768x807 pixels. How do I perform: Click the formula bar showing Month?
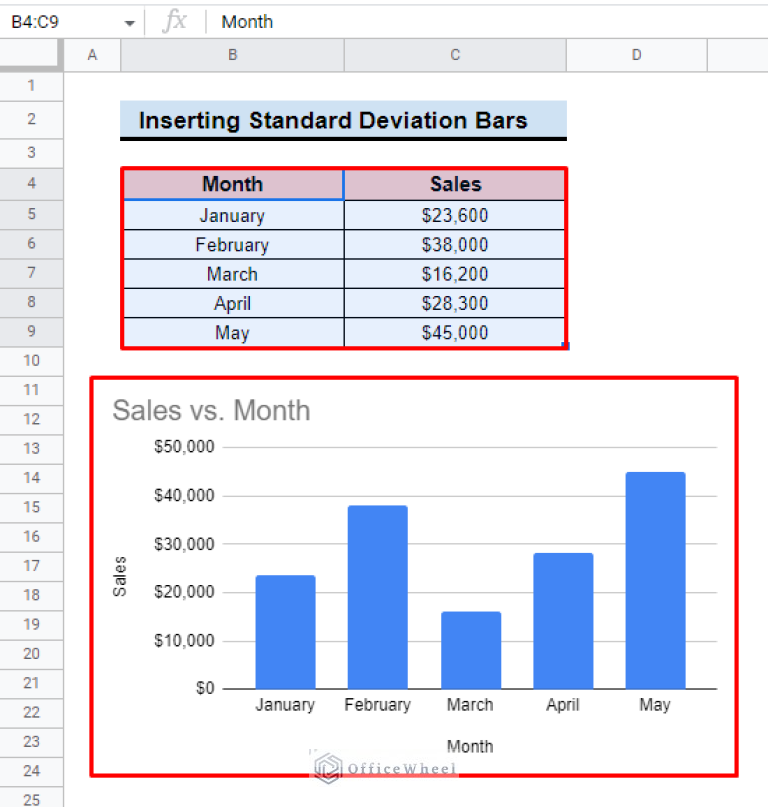pyautogui.click(x=246, y=21)
